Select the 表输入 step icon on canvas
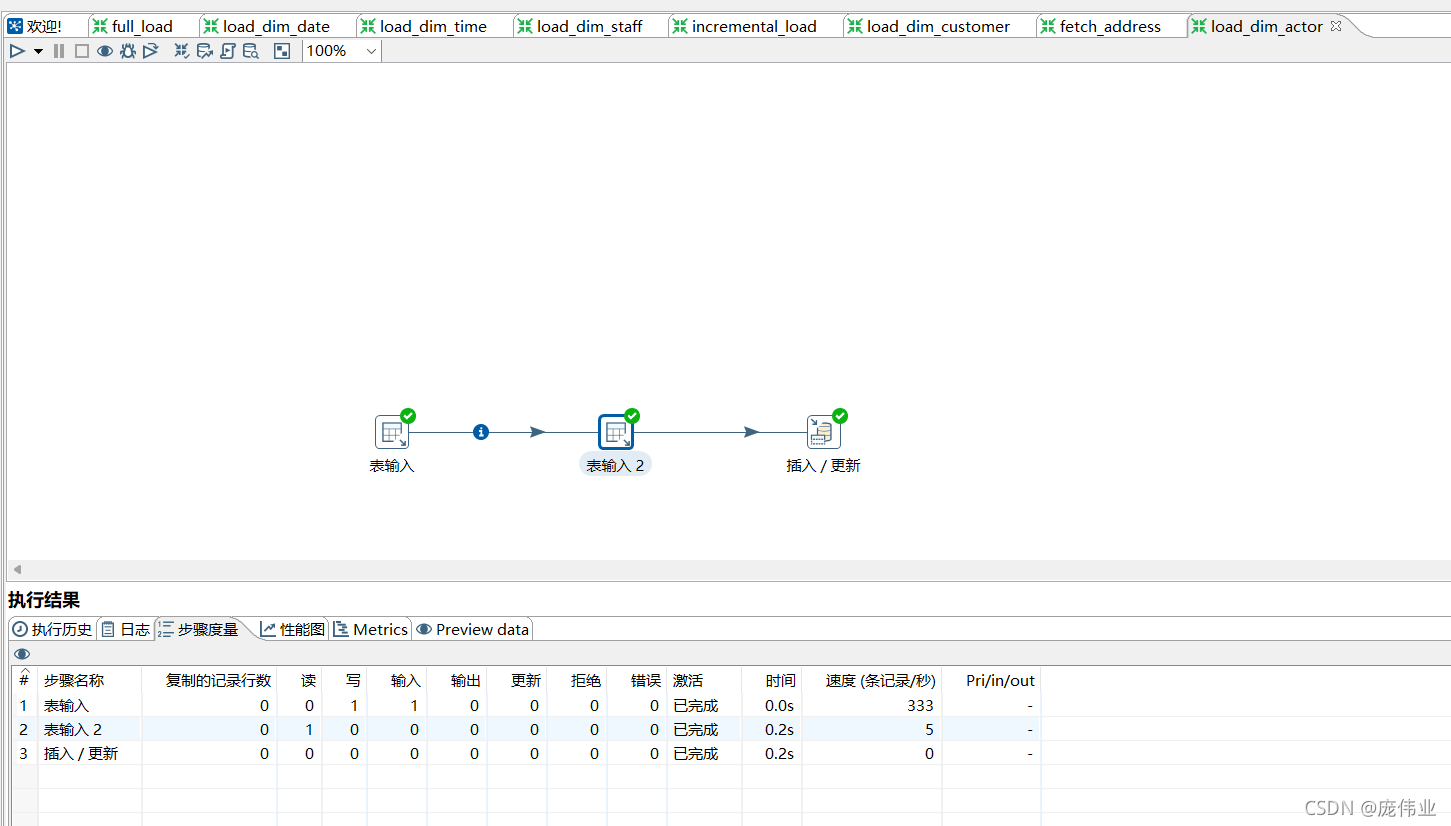The height and width of the screenshot is (826, 1451). (392, 433)
